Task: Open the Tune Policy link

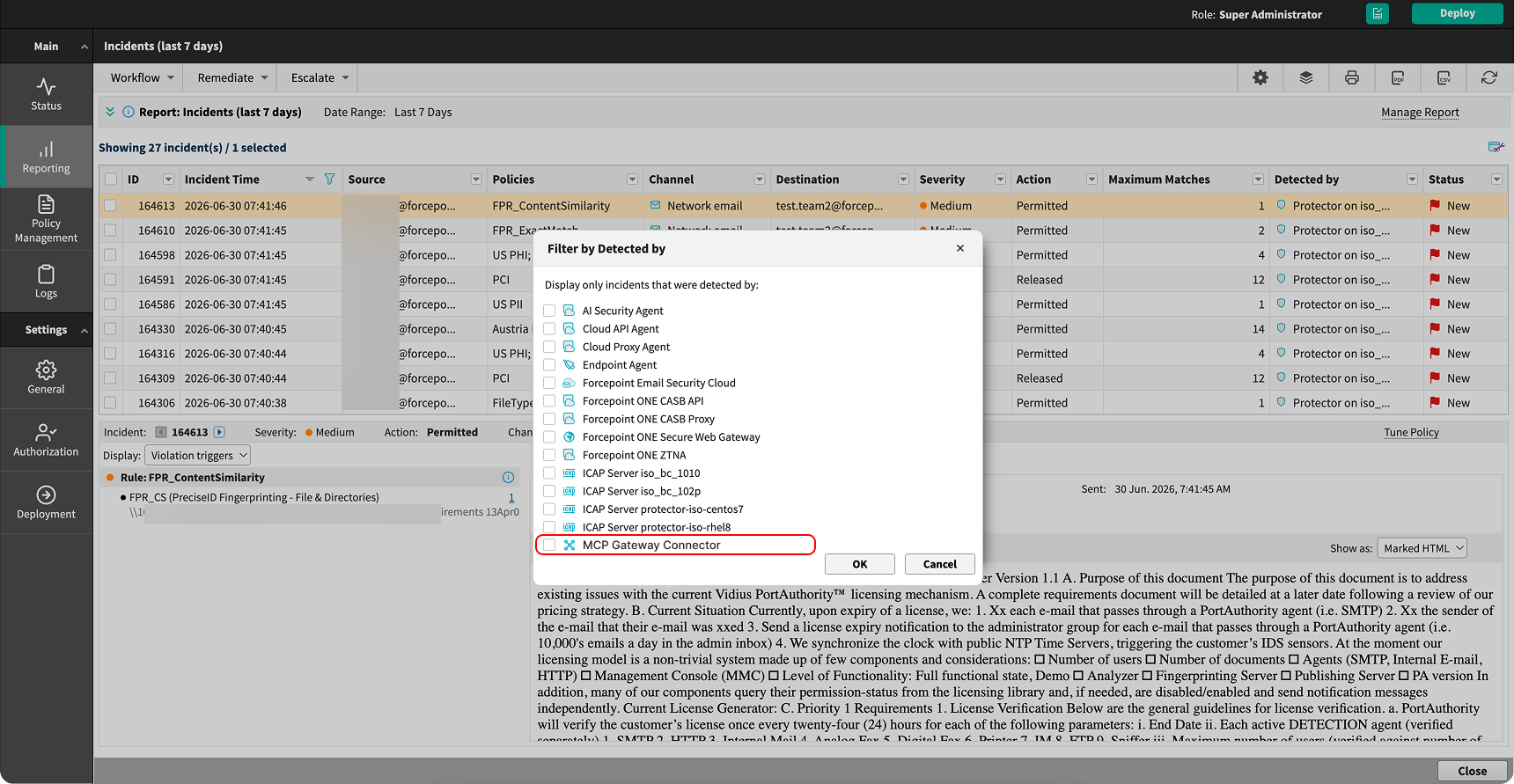Action: coord(1411,432)
